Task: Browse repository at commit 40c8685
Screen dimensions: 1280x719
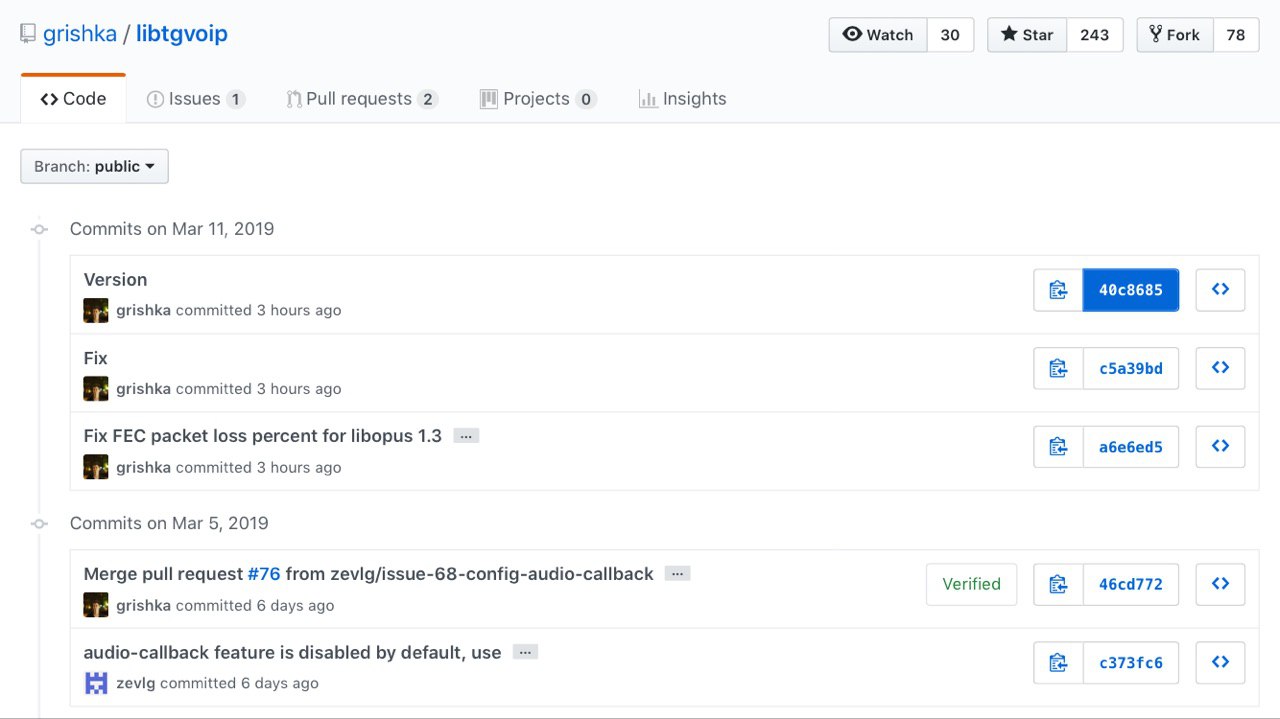Action: (x=1220, y=290)
